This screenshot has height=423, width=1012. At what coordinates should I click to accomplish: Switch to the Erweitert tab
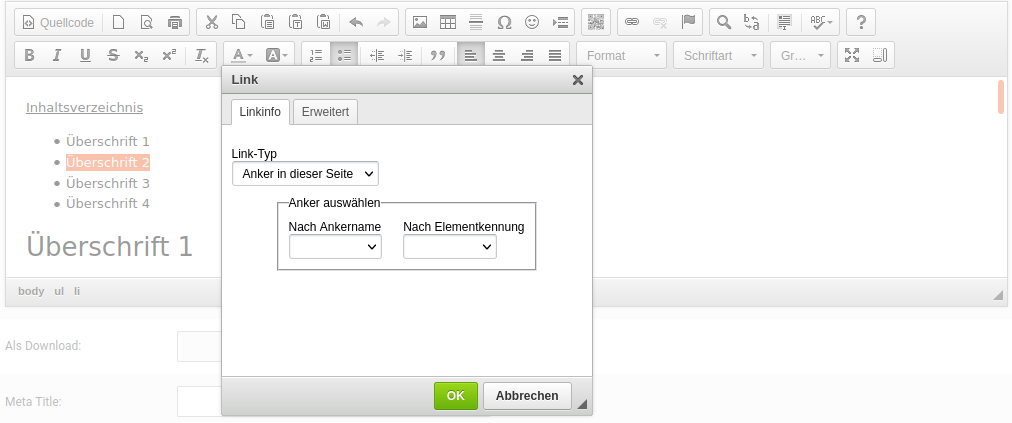[x=325, y=112]
